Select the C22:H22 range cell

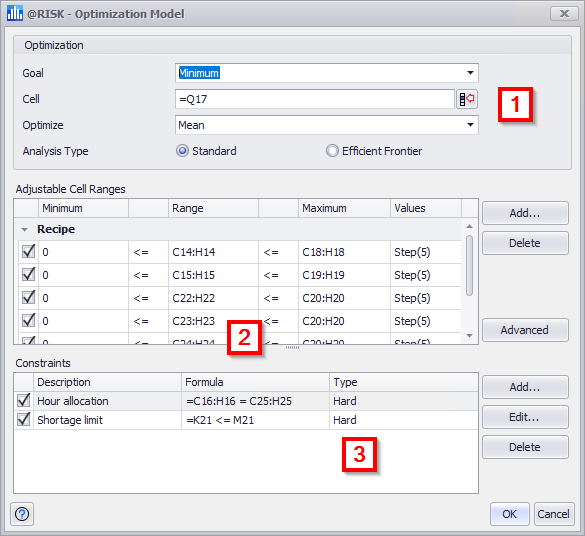tap(213, 298)
